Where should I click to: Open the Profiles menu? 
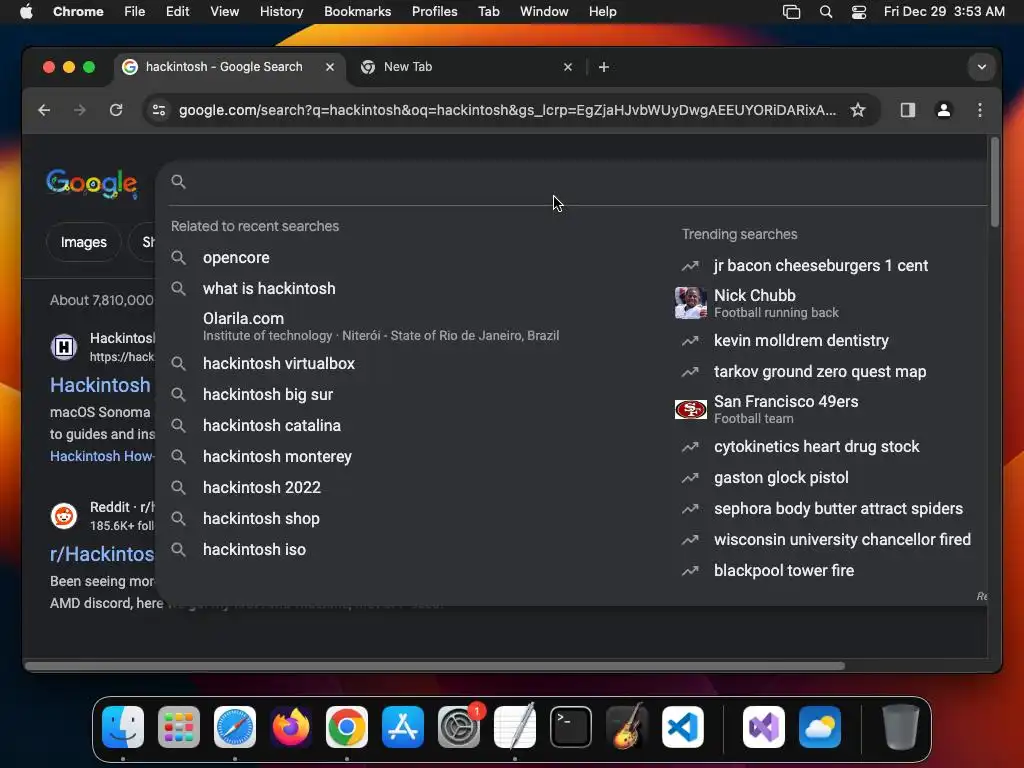coord(434,12)
